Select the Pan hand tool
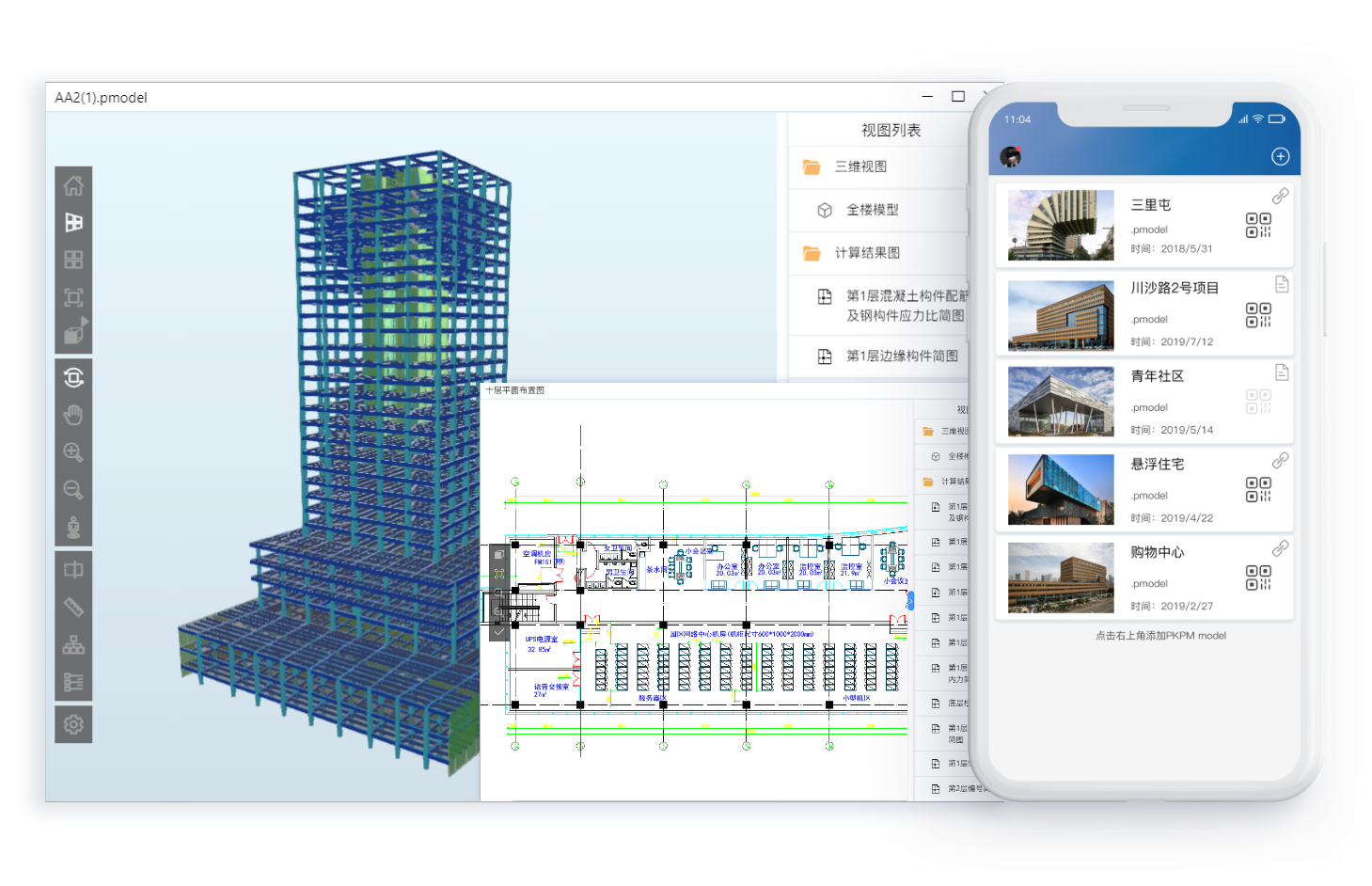This screenshot has height=886, width=1372. point(73,415)
